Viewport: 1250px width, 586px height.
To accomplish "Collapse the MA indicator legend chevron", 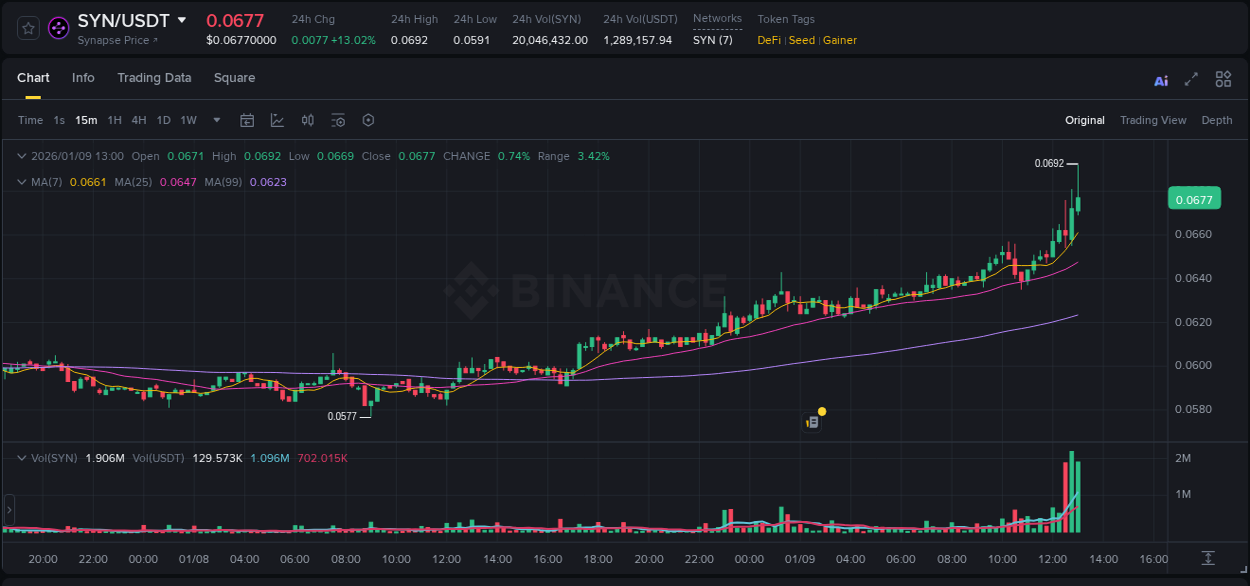I will pyautogui.click(x=22, y=181).
